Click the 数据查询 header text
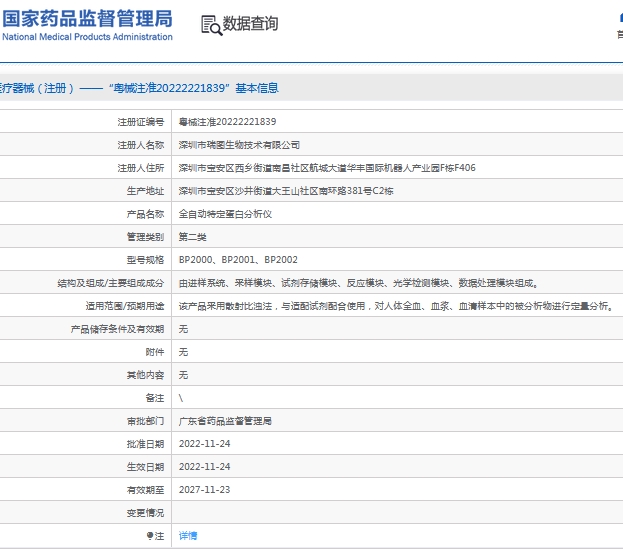The width and height of the screenshot is (623, 549). [x=250, y=24]
